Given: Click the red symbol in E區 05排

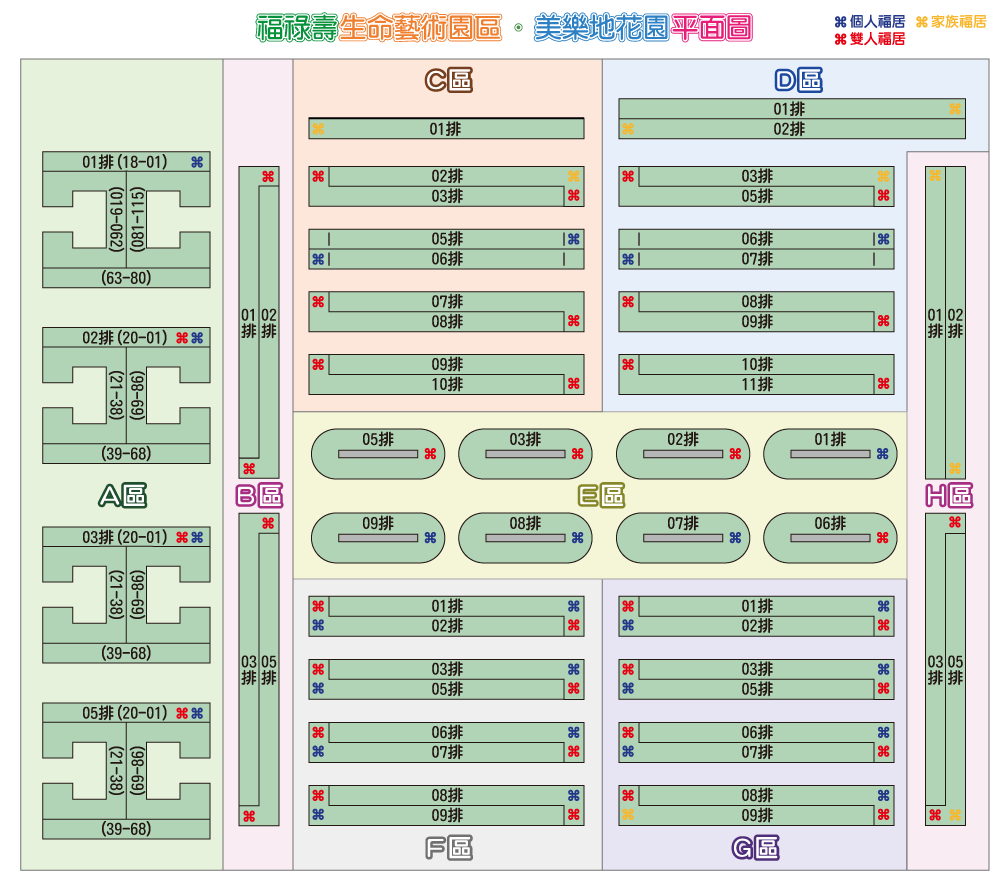Looking at the screenshot, I should 430,453.
